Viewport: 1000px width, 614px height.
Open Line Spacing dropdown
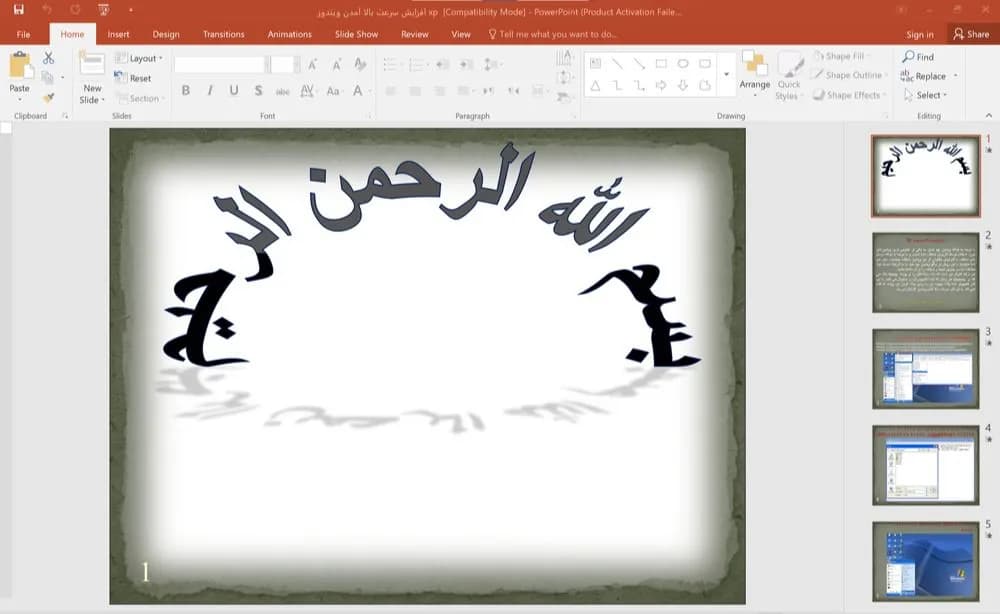pyautogui.click(x=492, y=64)
